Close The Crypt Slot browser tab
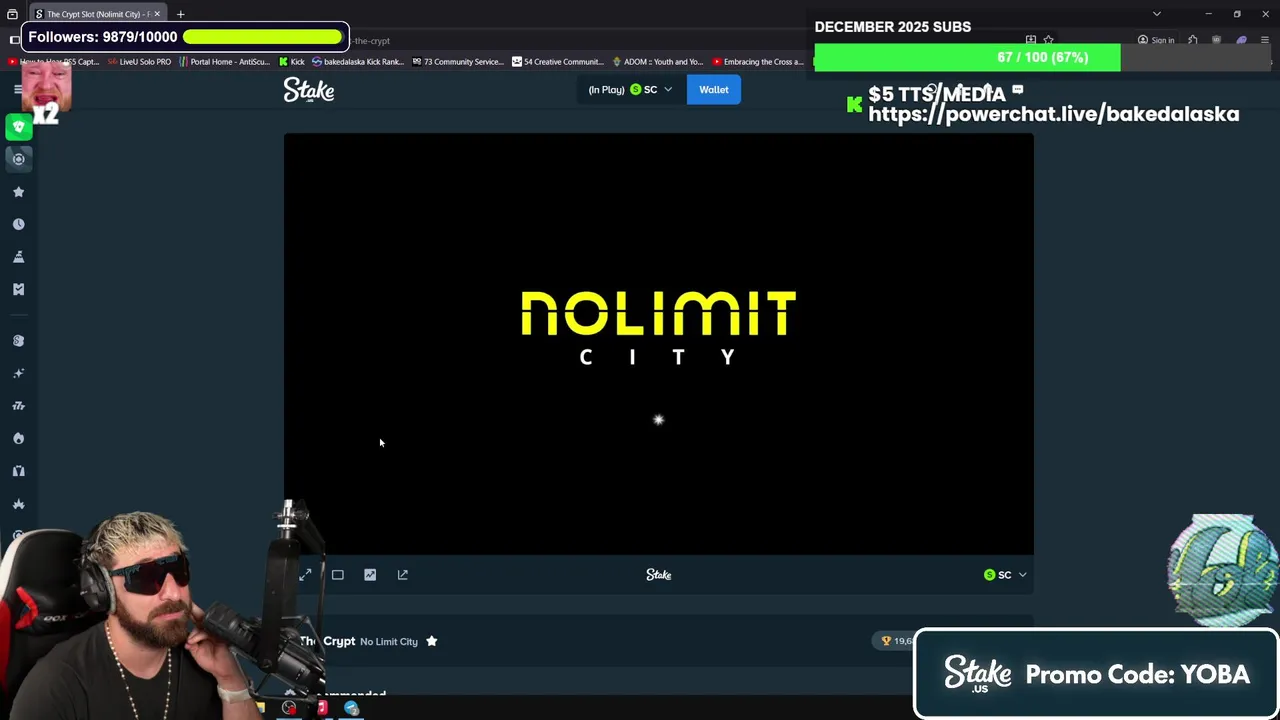The height and width of the screenshot is (720, 1280). click(157, 14)
